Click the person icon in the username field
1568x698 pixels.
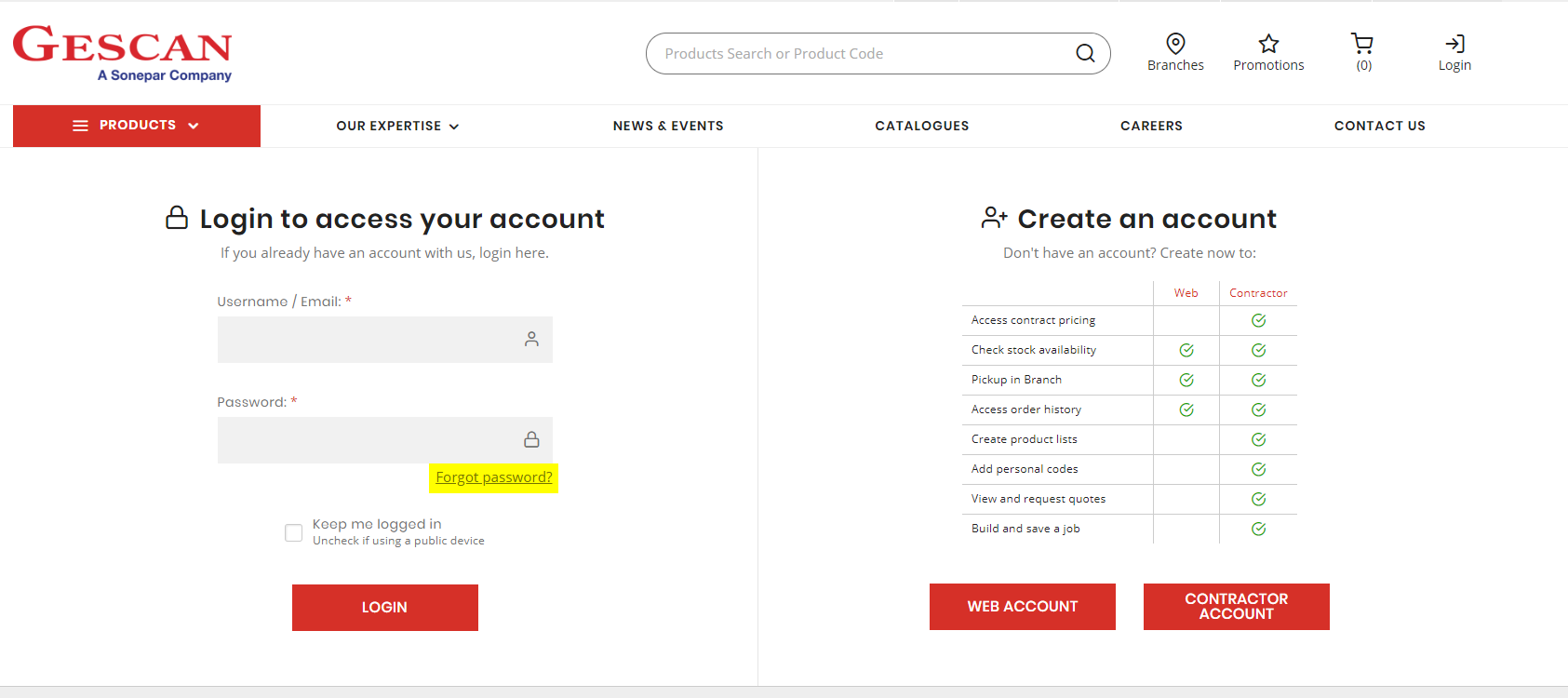pos(531,340)
